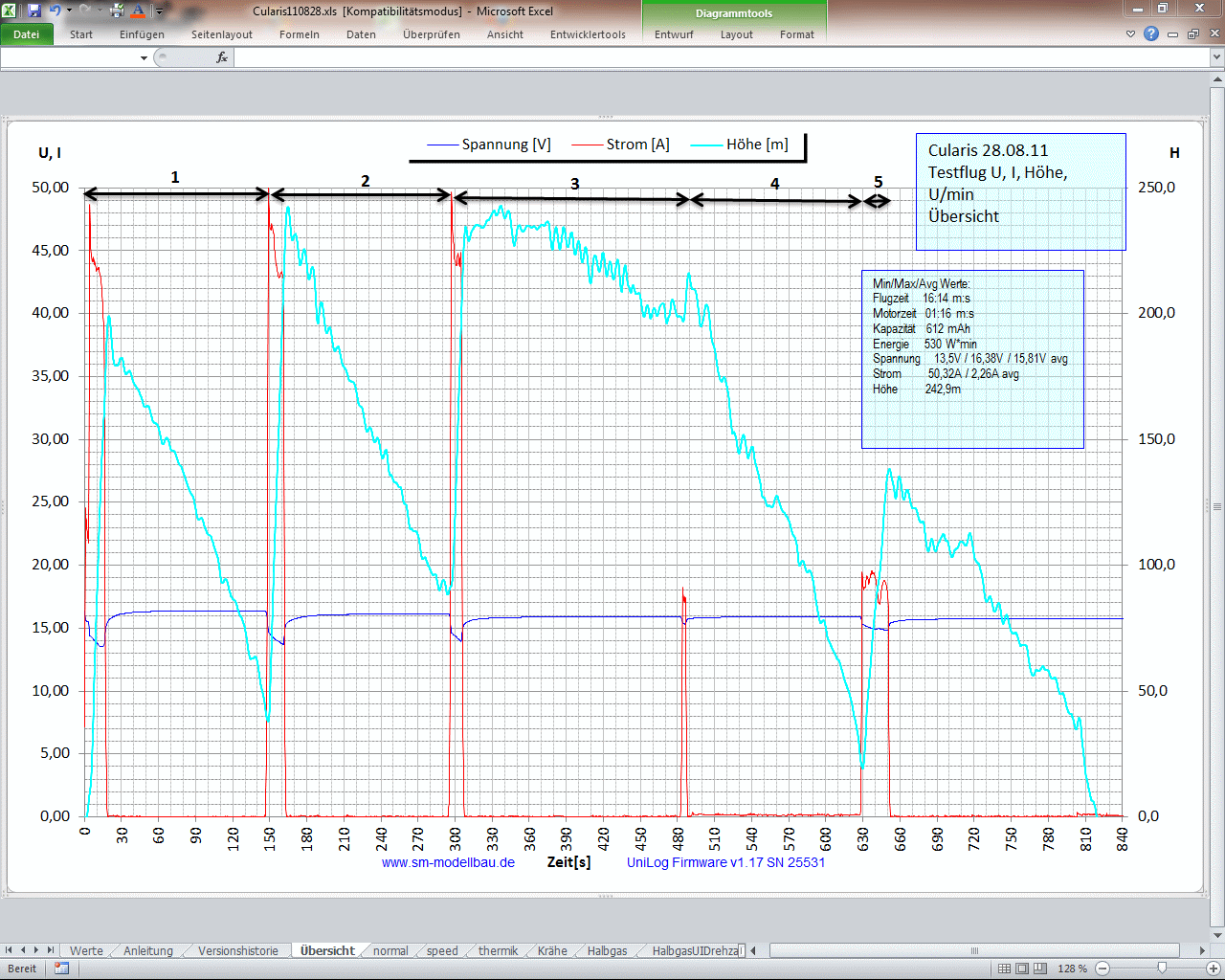Screen dimensions: 1225x980
Task: Switch to Normal view in status bar
Action: click(1004, 969)
